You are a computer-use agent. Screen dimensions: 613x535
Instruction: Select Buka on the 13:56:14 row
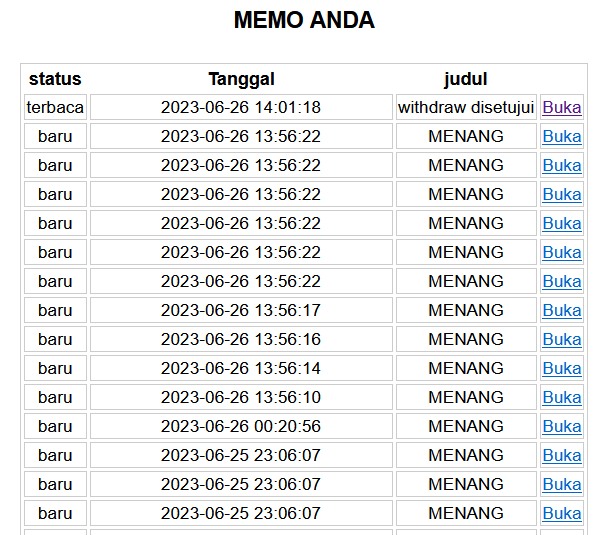click(x=561, y=368)
